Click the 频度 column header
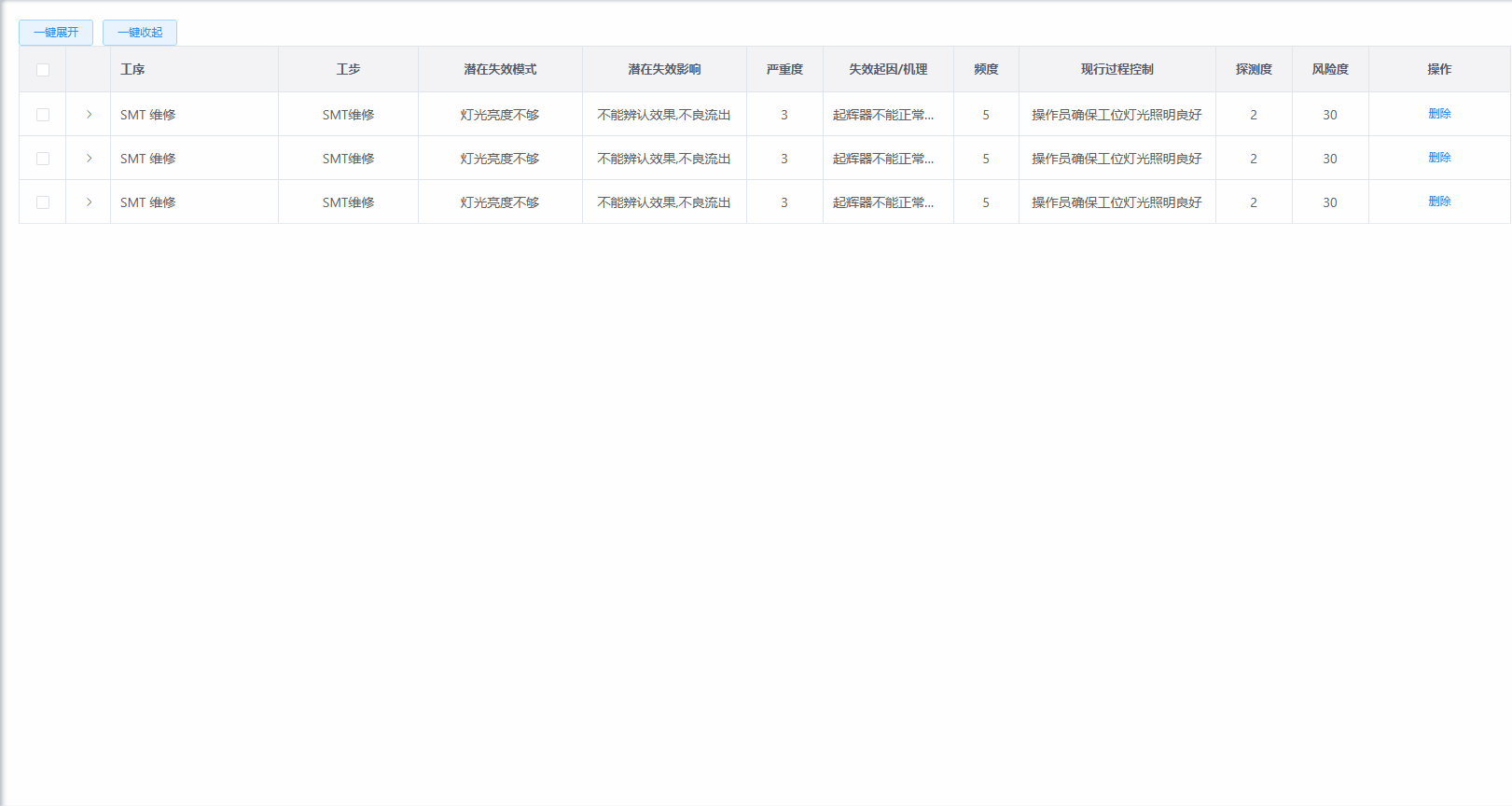This screenshot has height=806, width=1512. 986,69
